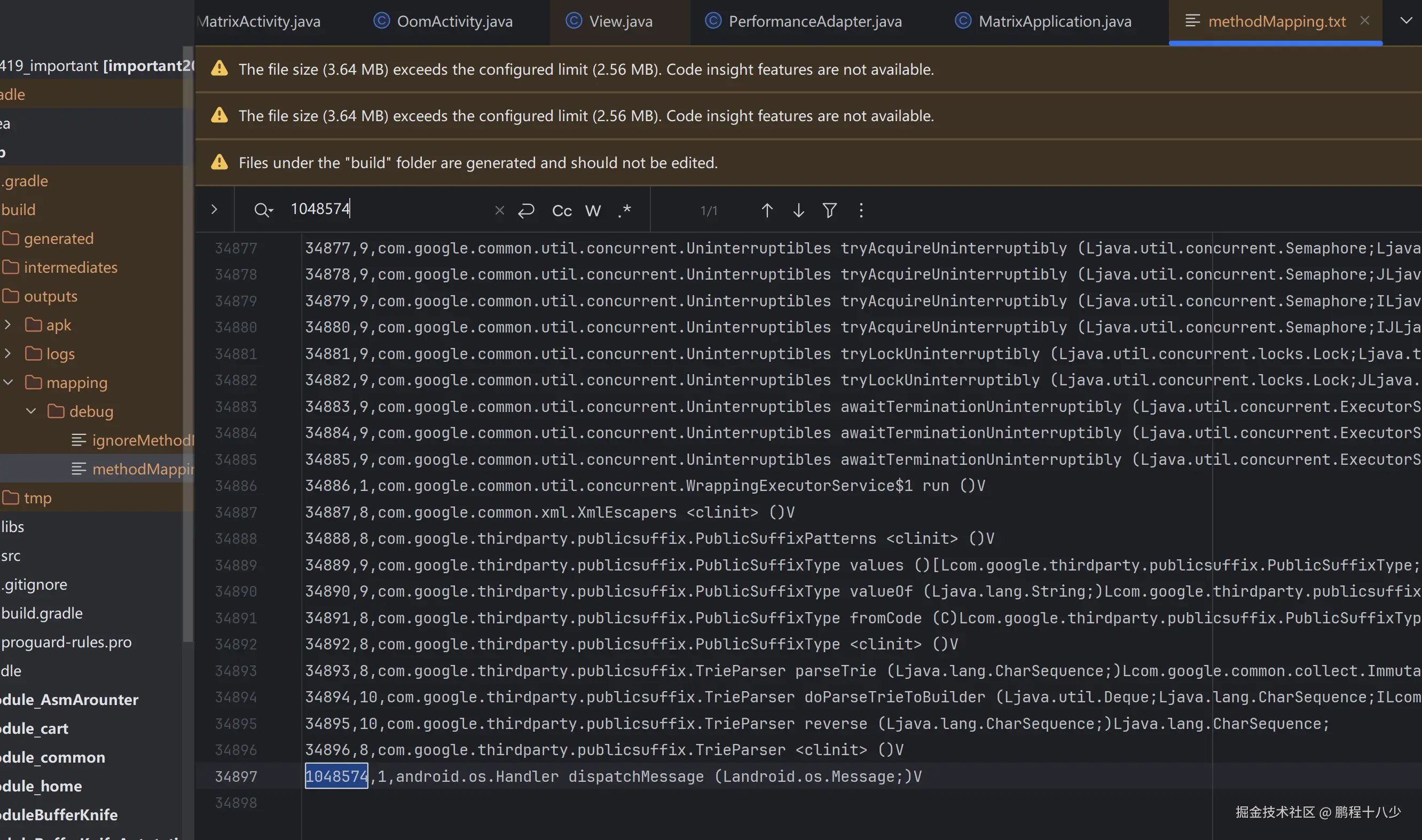Select module_AsmArounter in project tree
This screenshot has height=840, width=1422.
[x=69, y=700]
